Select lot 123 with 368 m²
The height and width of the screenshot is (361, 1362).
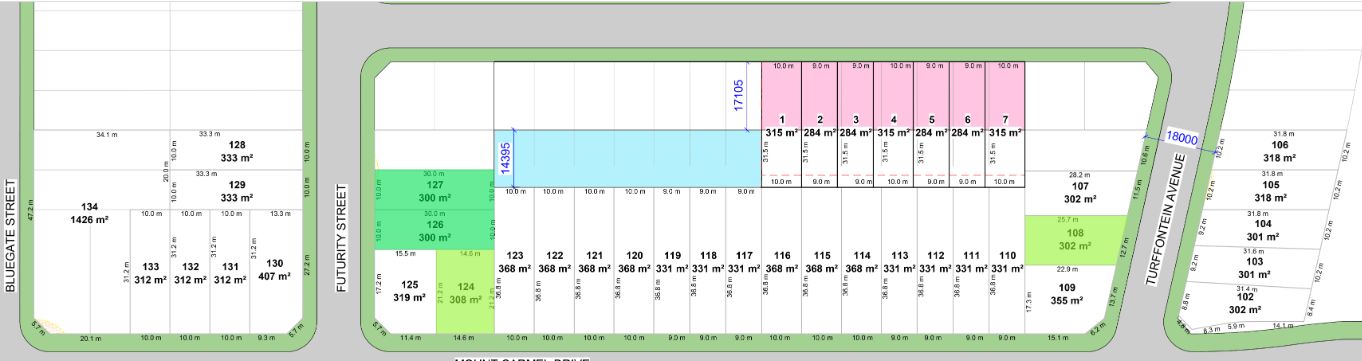[x=515, y=261]
